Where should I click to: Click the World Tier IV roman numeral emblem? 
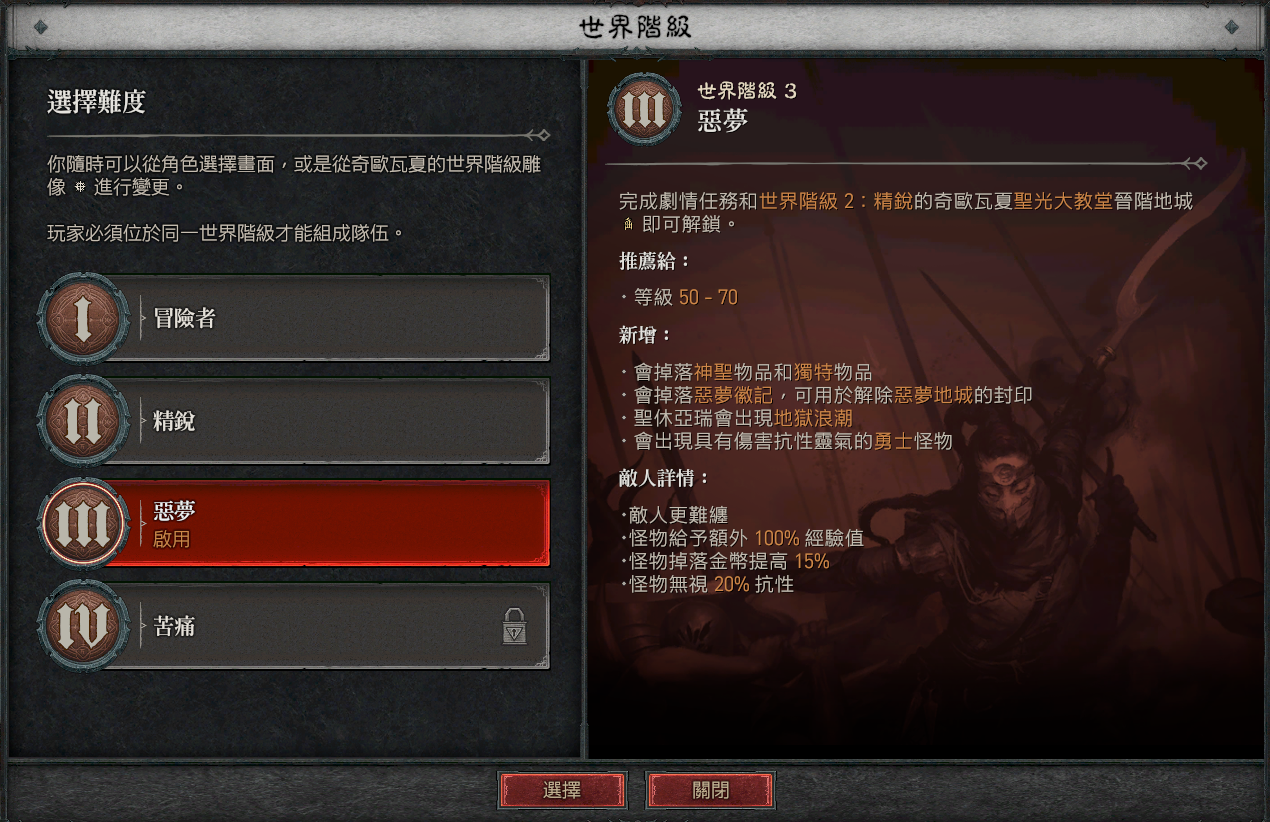point(84,627)
